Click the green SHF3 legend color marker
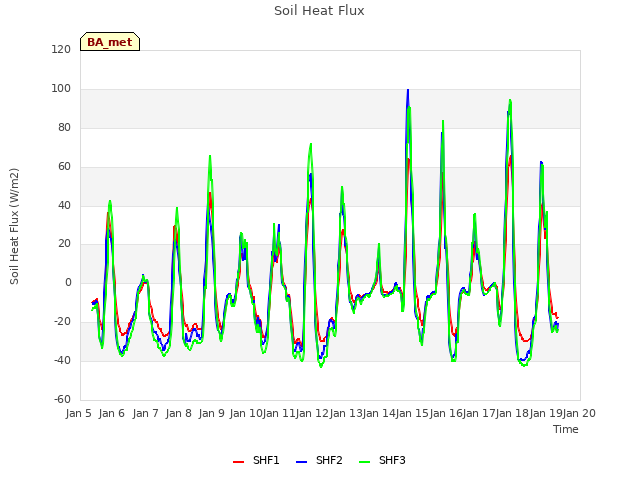The height and width of the screenshot is (480, 640). point(364,462)
